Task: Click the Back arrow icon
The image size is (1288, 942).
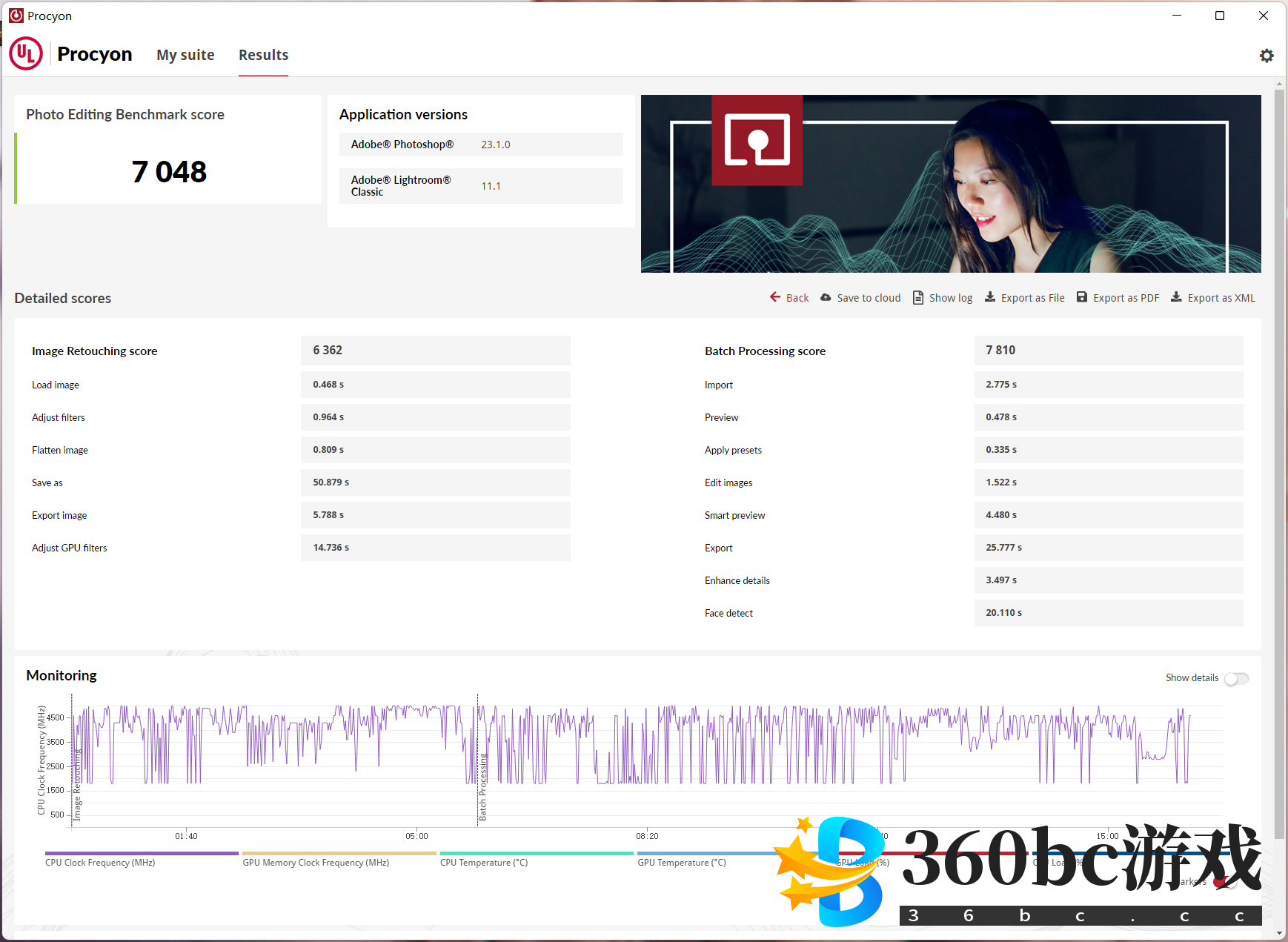Action: pos(775,297)
